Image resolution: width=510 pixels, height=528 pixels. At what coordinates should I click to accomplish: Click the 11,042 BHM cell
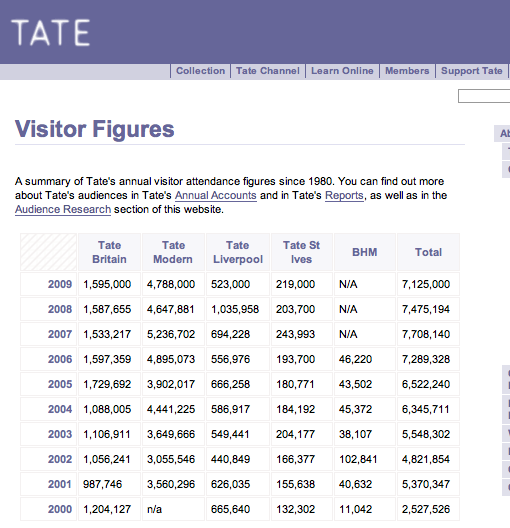(x=365, y=509)
